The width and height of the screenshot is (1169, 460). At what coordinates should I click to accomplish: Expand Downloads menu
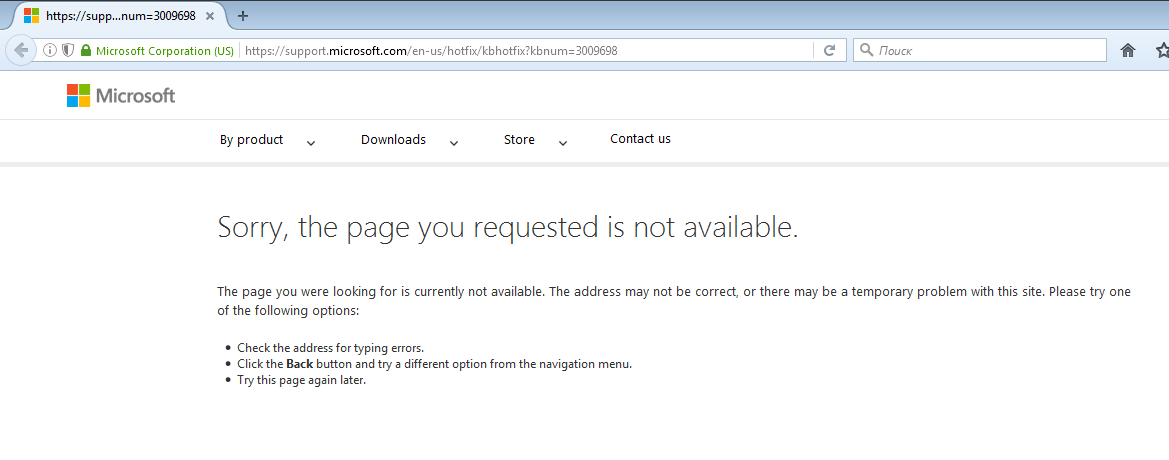tap(393, 139)
